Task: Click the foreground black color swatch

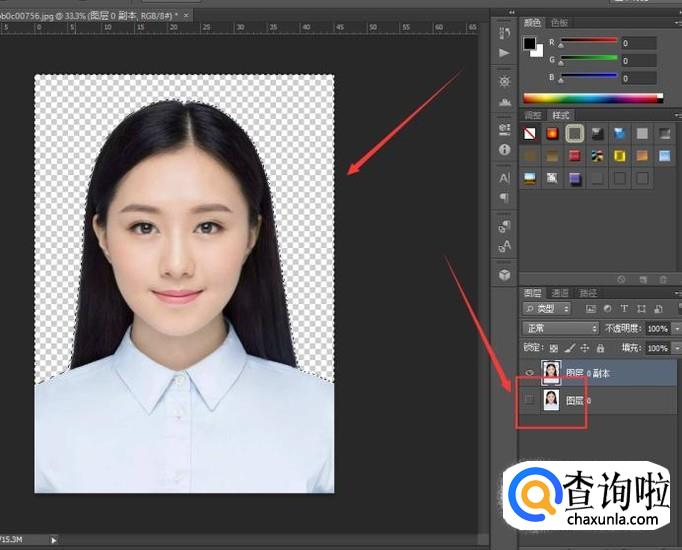Action: point(530,44)
